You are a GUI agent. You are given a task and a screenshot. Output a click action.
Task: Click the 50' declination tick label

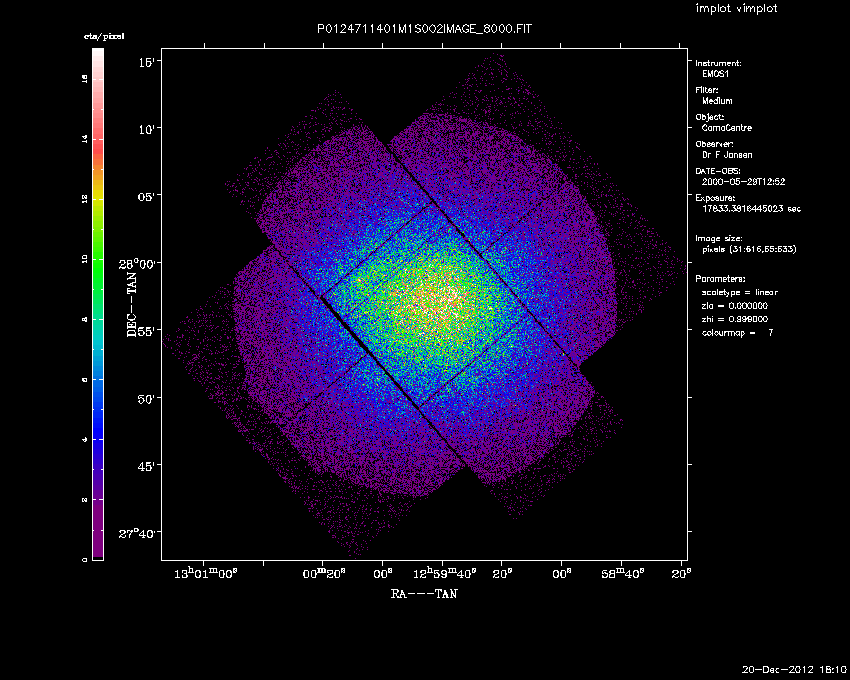point(149,399)
